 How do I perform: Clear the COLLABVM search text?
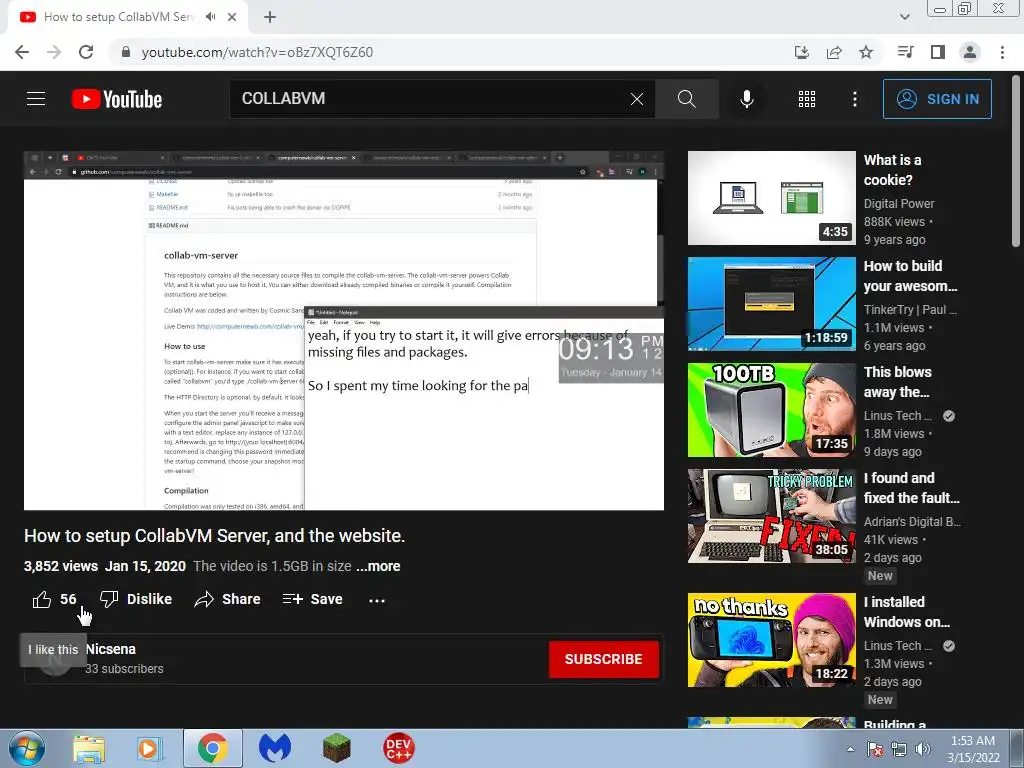pos(637,99)
